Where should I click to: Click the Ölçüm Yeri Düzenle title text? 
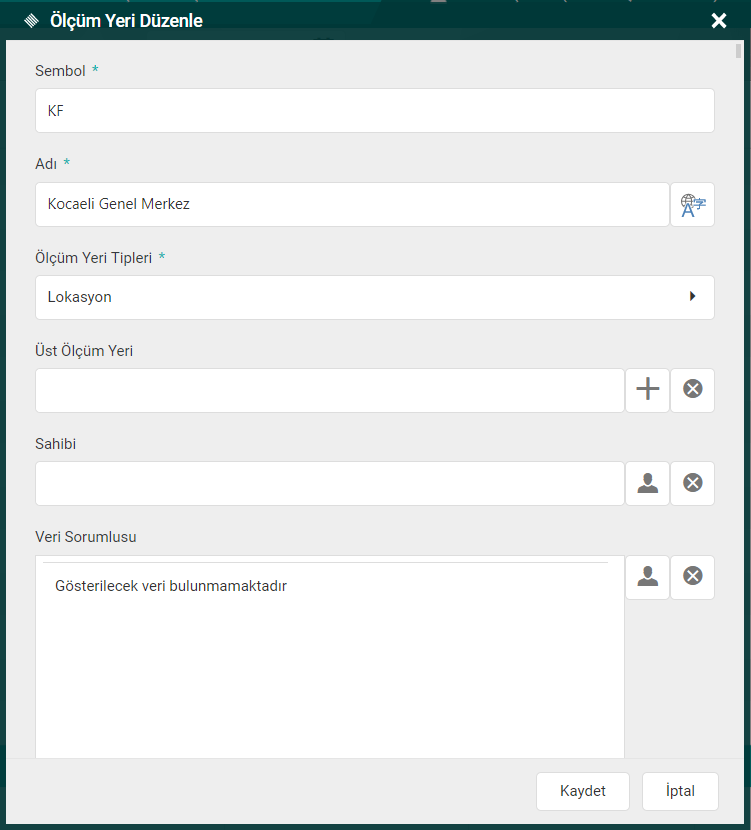[x=126, y=21]
